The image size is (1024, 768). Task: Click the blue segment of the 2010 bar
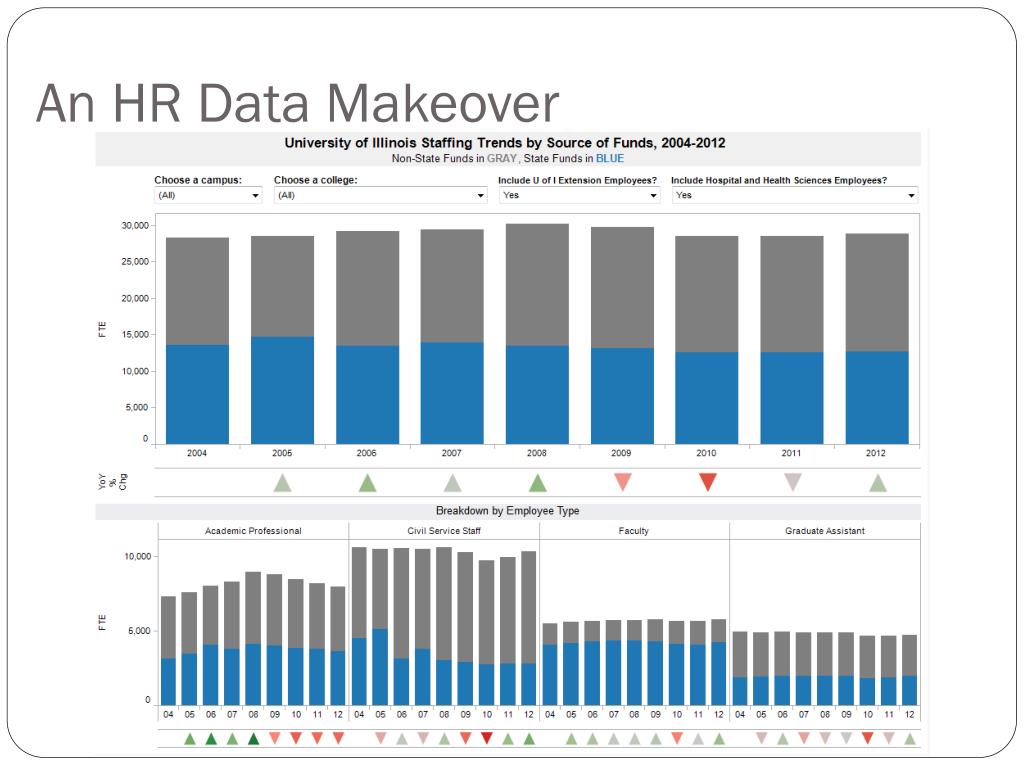click(x=707, y=398)
